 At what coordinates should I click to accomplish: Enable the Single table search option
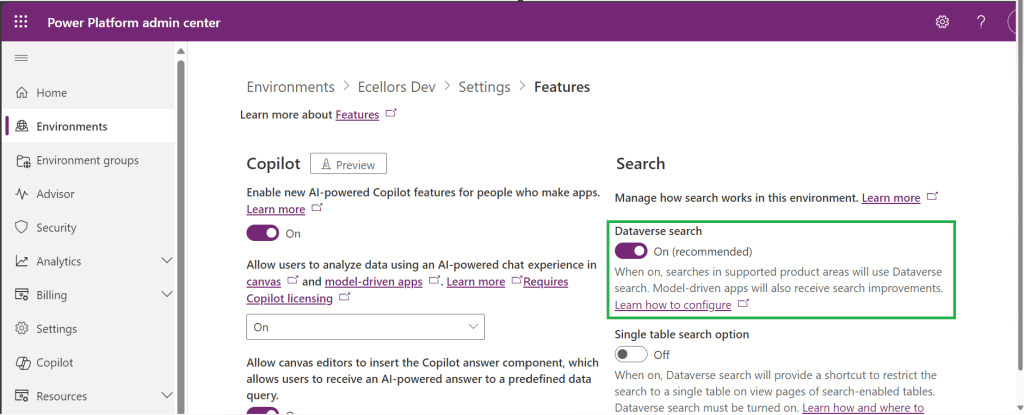pos(631,354)
